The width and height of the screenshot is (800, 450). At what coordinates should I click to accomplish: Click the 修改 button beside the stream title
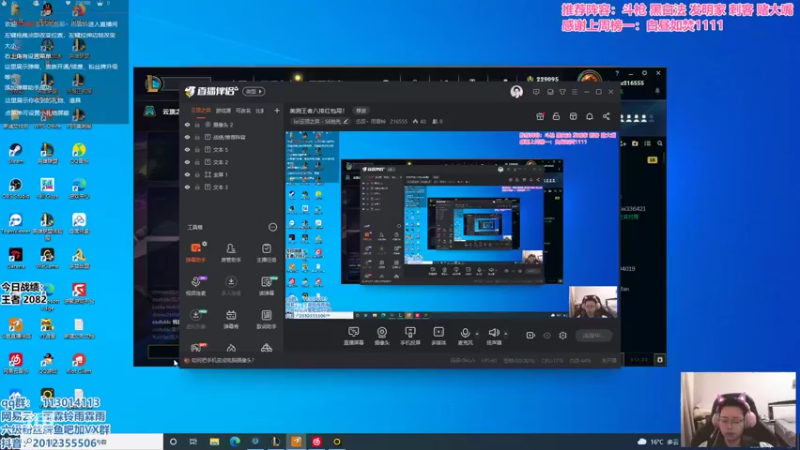point(361,111)
